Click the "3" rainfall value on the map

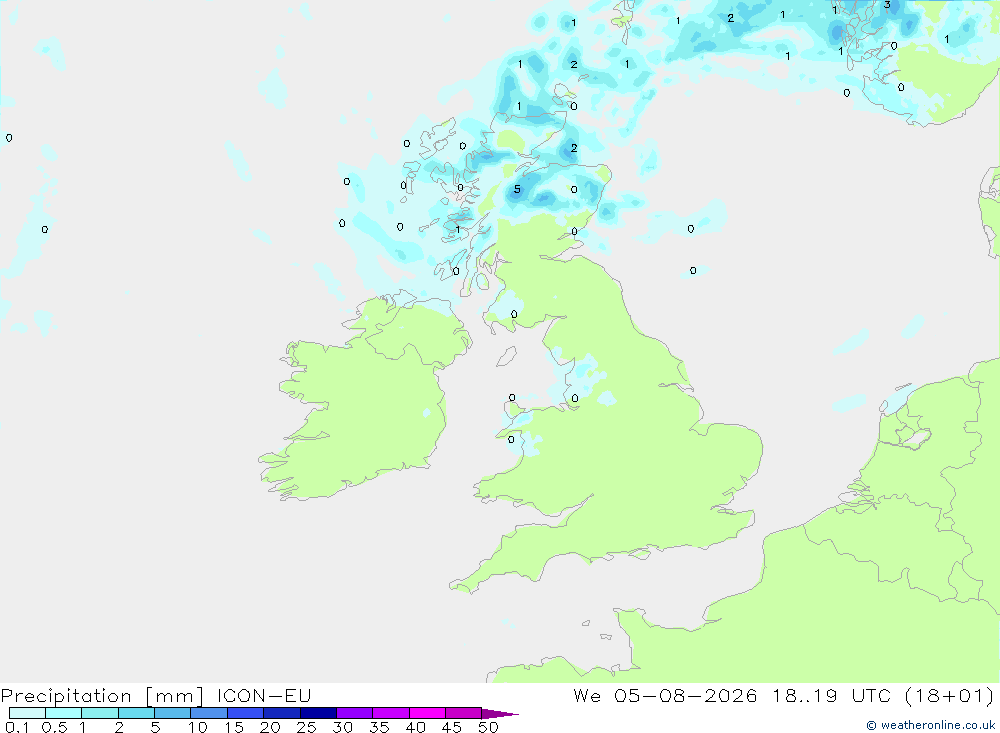click(886, 4)
